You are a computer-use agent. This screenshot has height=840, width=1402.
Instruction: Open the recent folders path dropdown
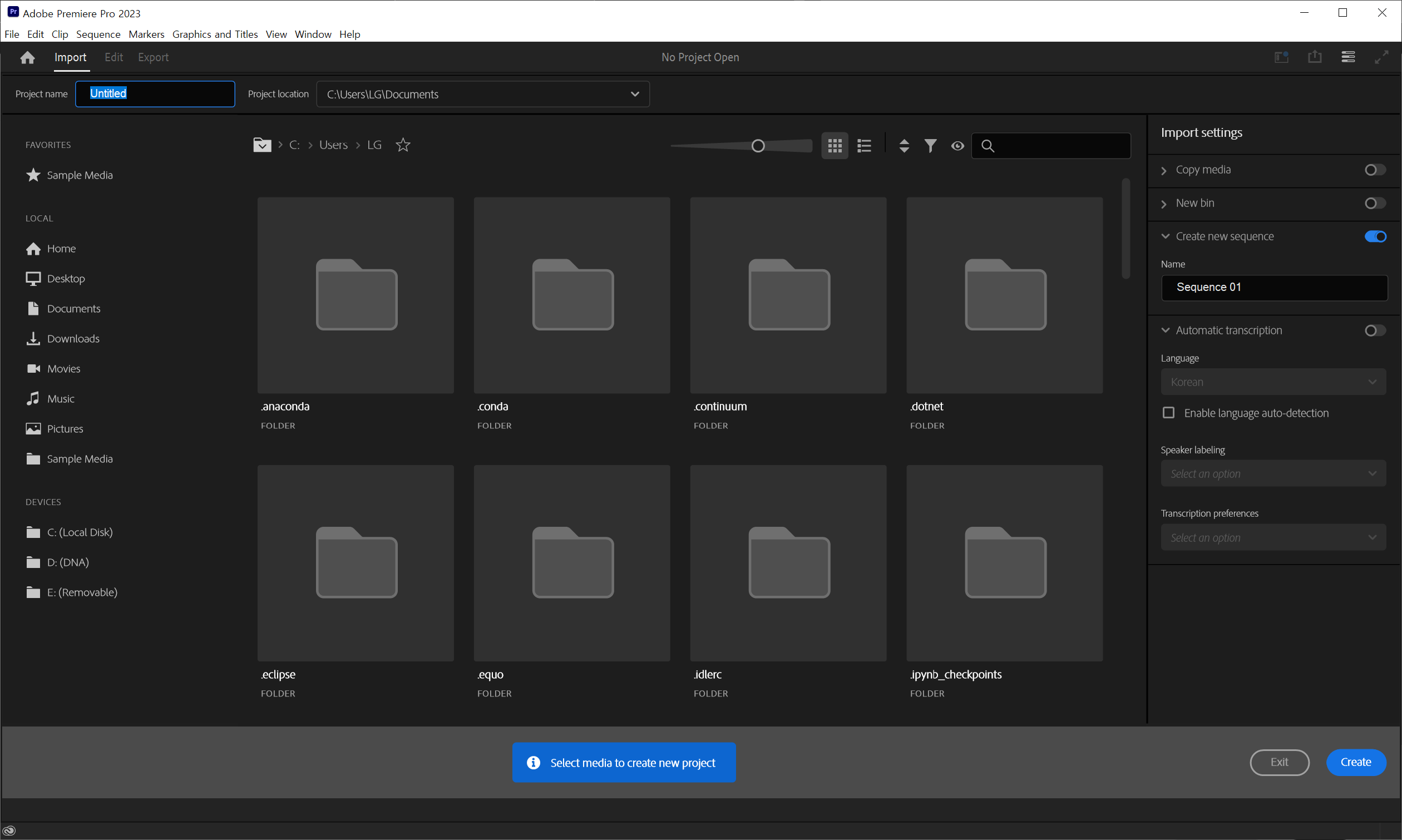point(262,145)
